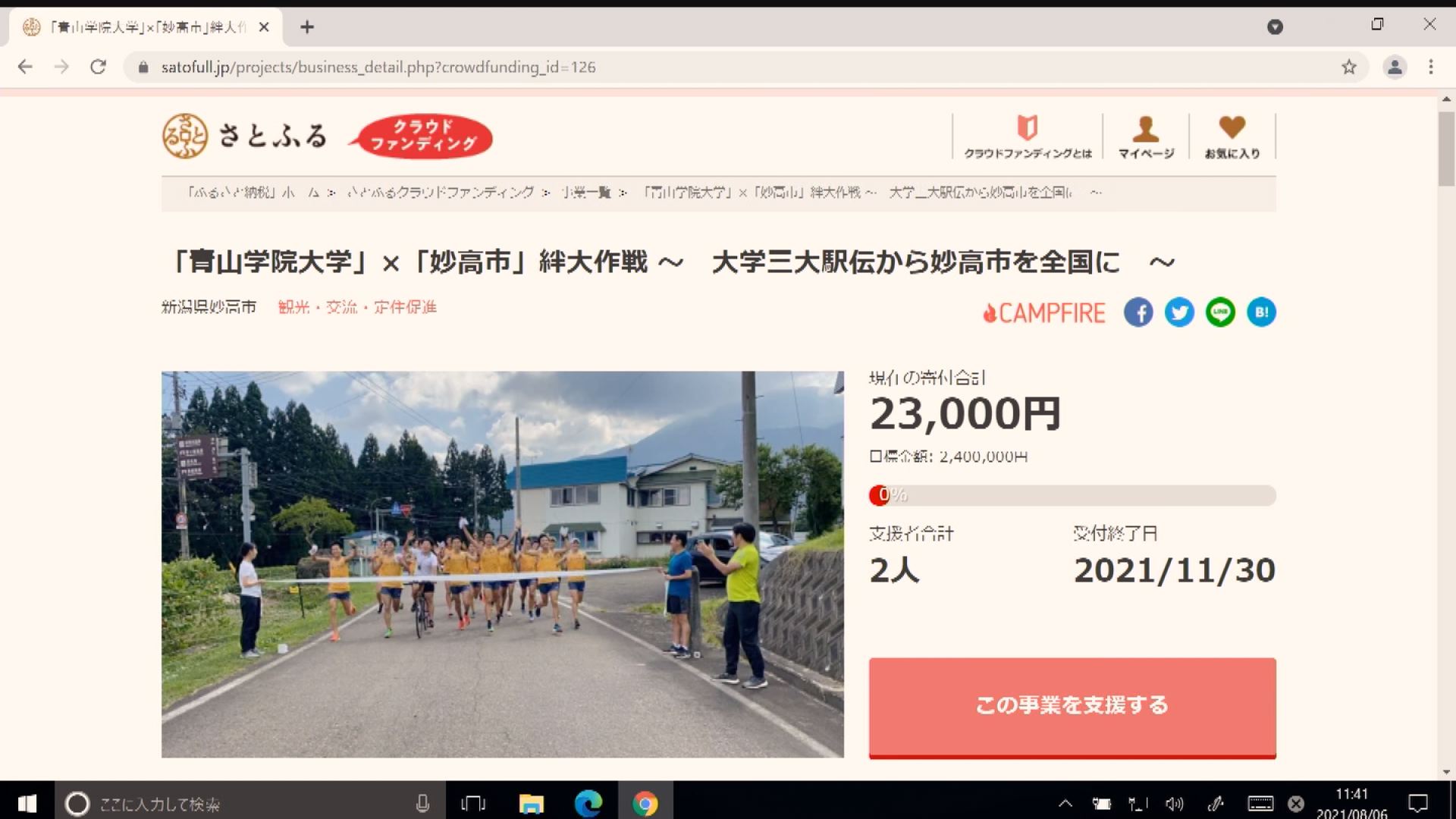Click the さとふる site logo
Image resolution: width=1456 pixels, height=819 pixels.
(245, 136)
